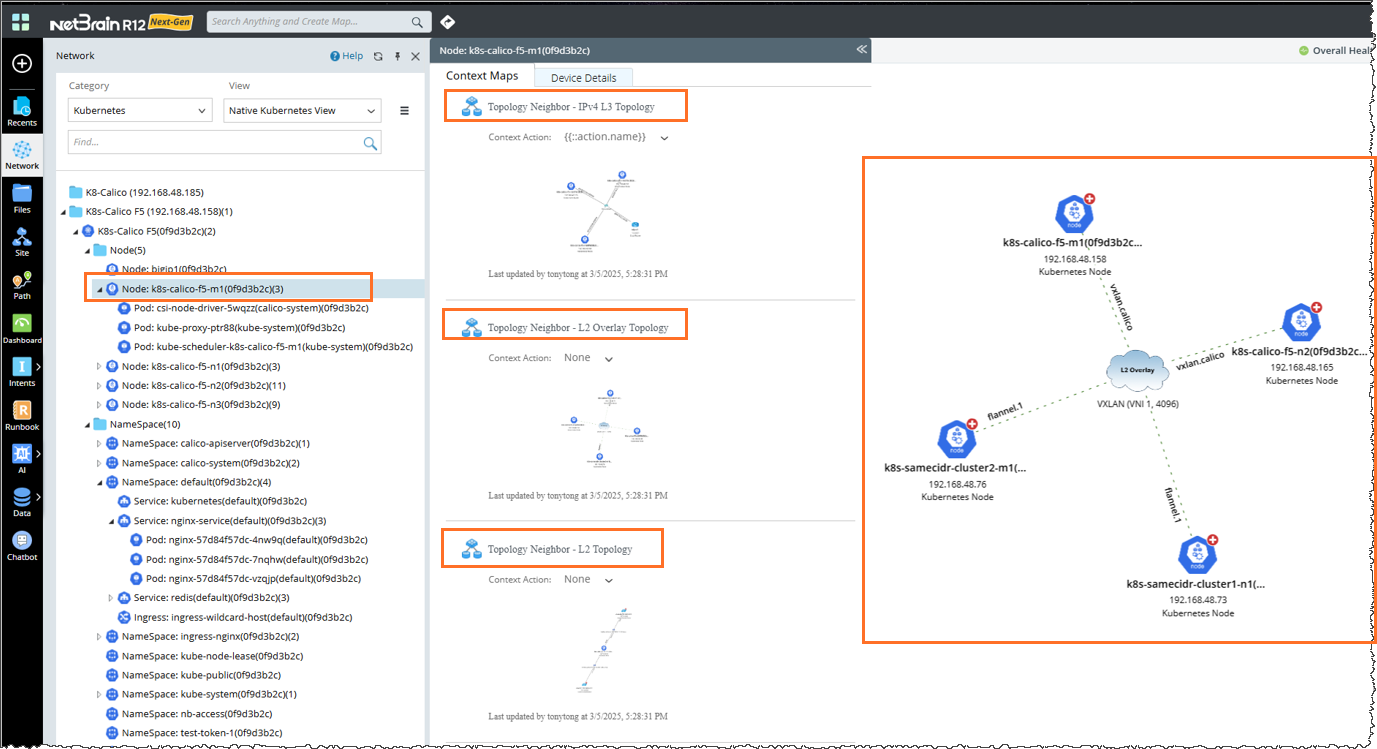
Task: Open Recents in the left sidebar
Action: [21, 111]
